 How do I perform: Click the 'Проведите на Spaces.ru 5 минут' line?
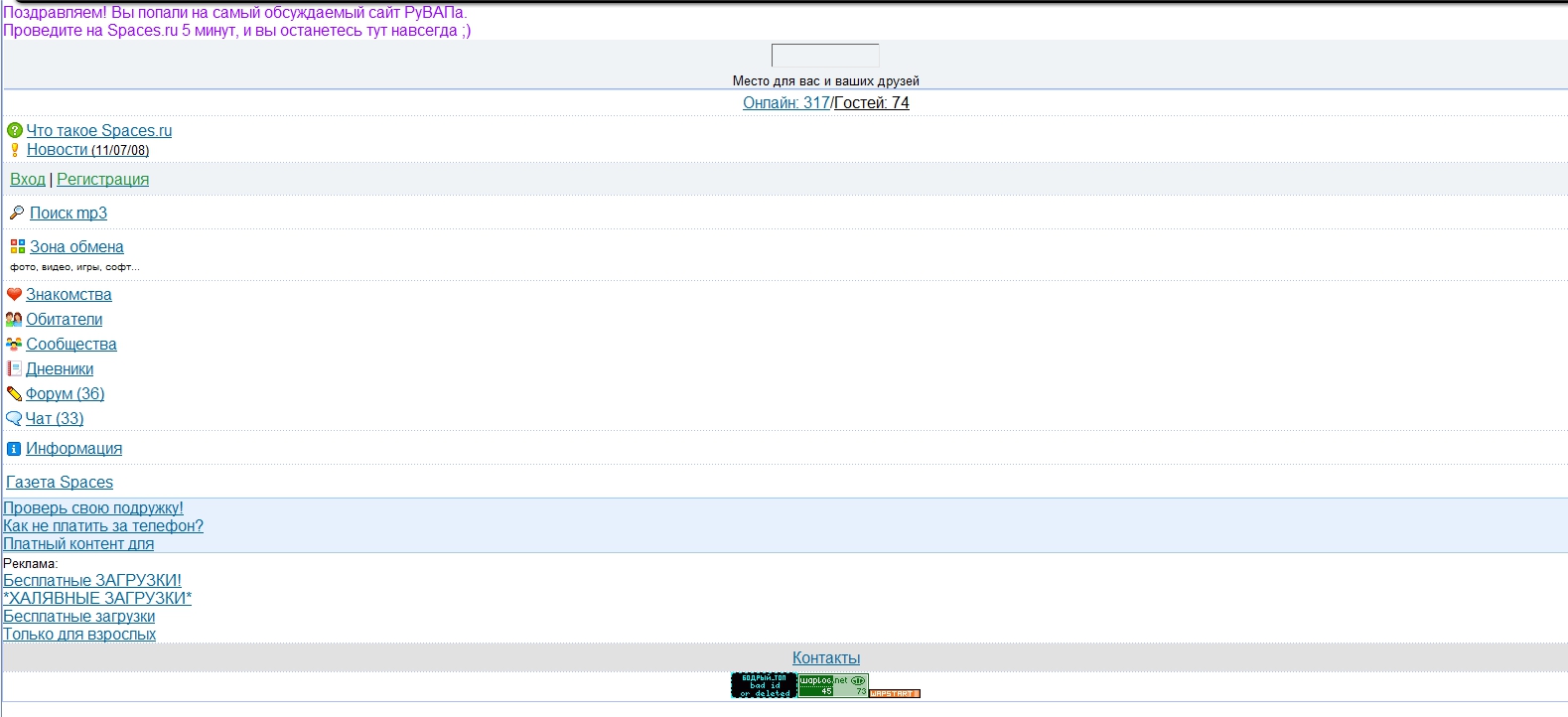tap(237, 30)
